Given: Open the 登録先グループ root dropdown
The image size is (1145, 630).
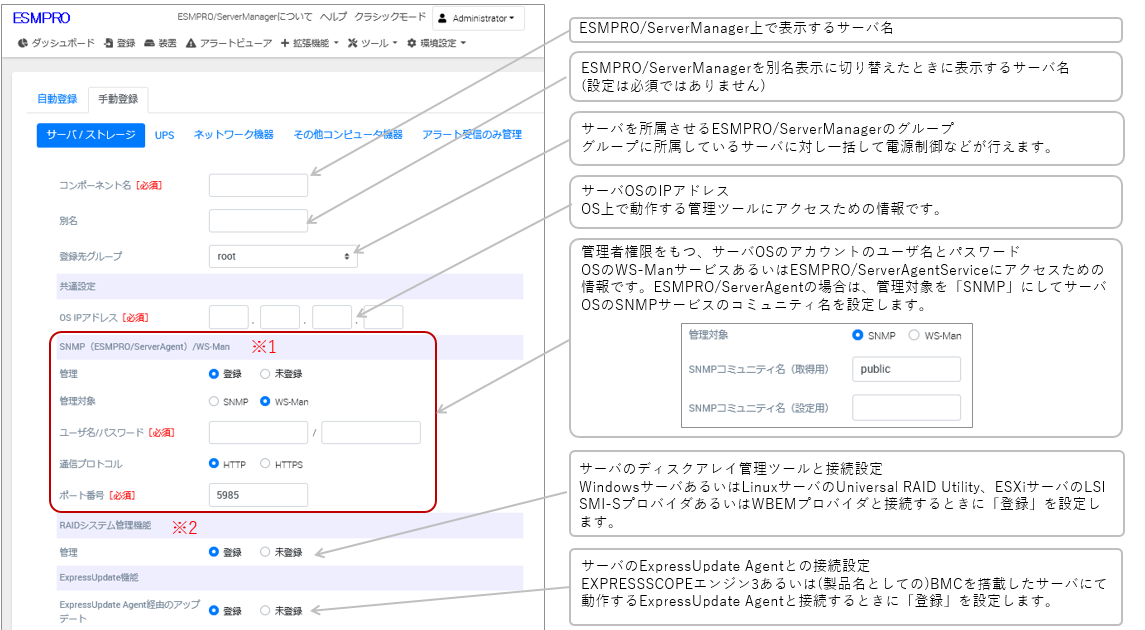Looking at the screenshot, I should 283,256.
